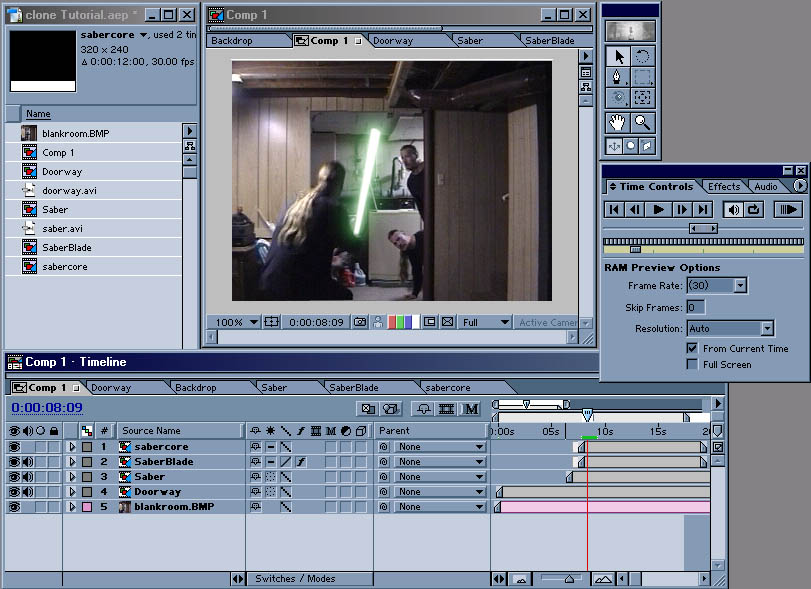
Task: Enable the Full Screen checkbox
Action: coord(692,364)
